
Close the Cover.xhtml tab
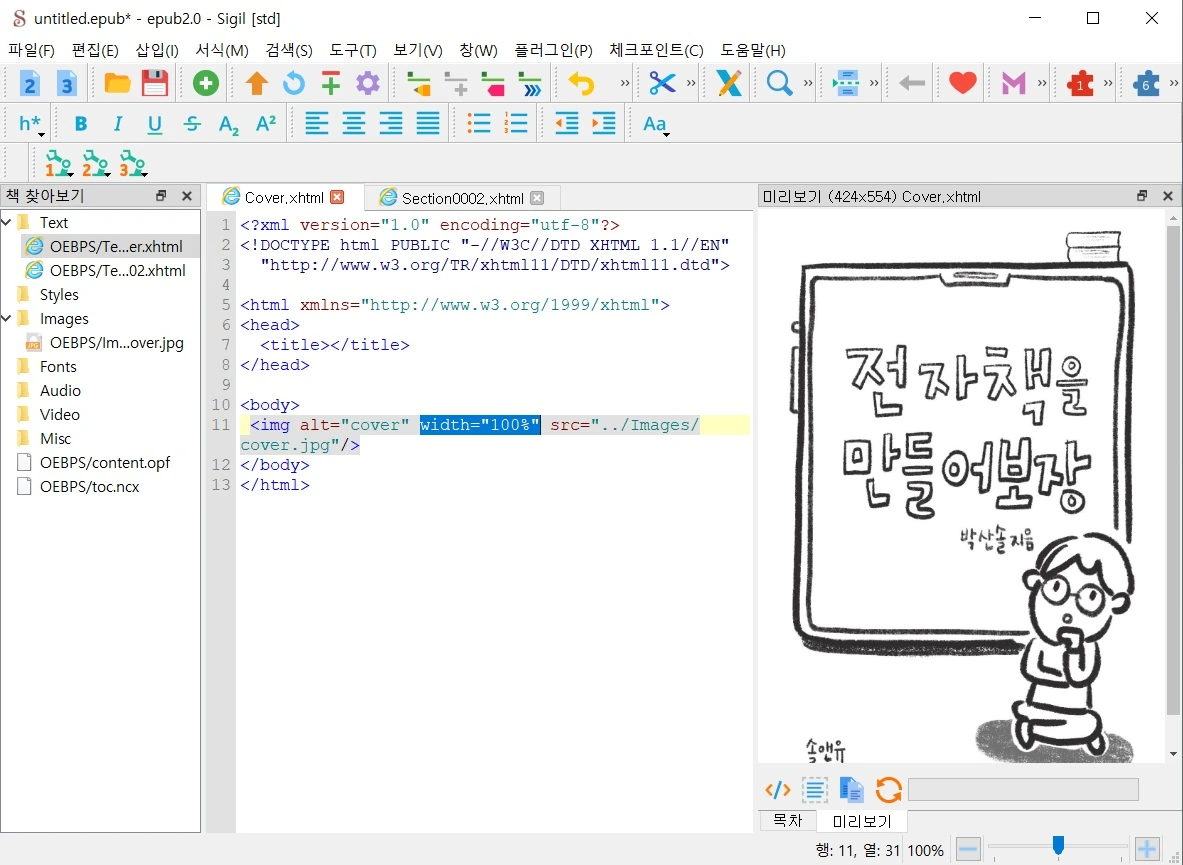(x=337, y=197)
